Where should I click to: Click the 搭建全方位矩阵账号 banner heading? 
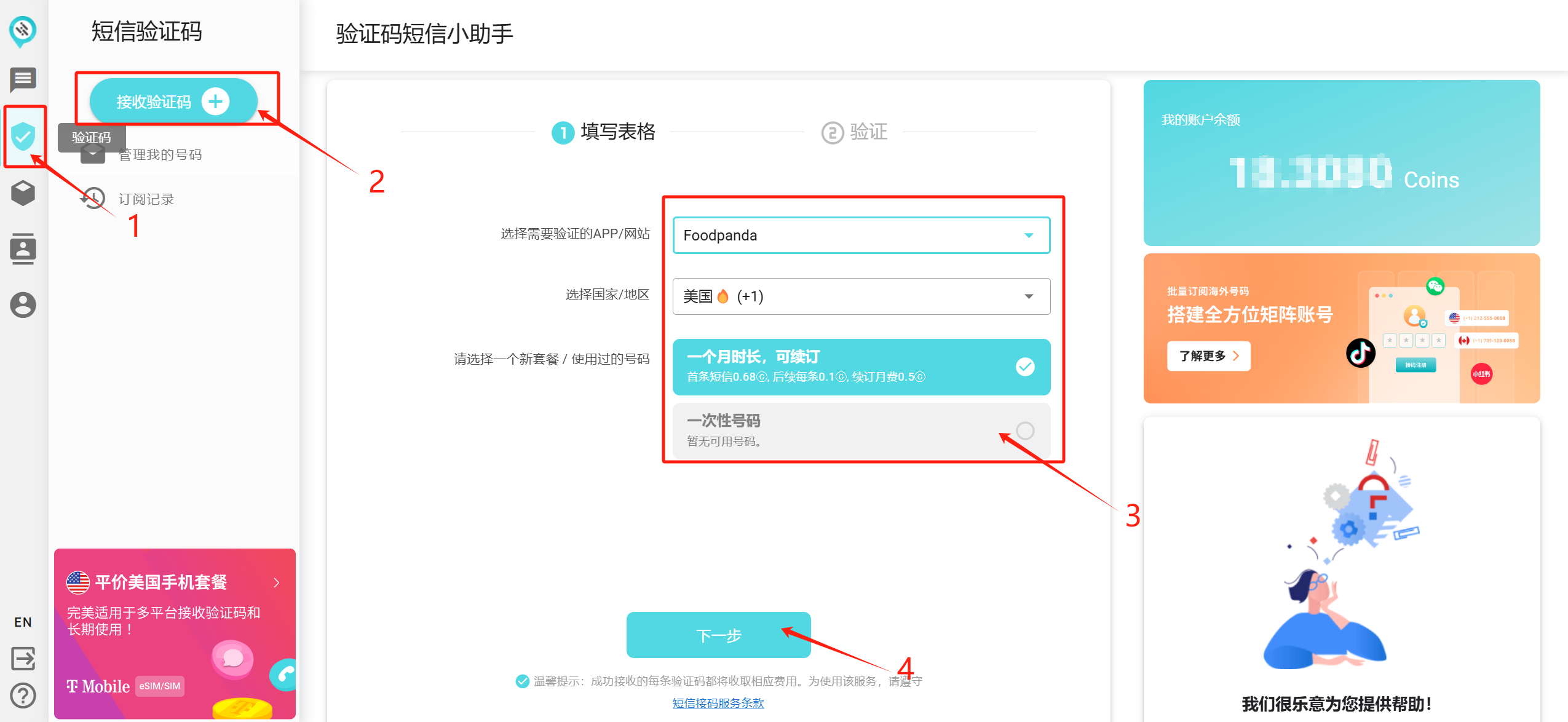[x=1249, y=314]
